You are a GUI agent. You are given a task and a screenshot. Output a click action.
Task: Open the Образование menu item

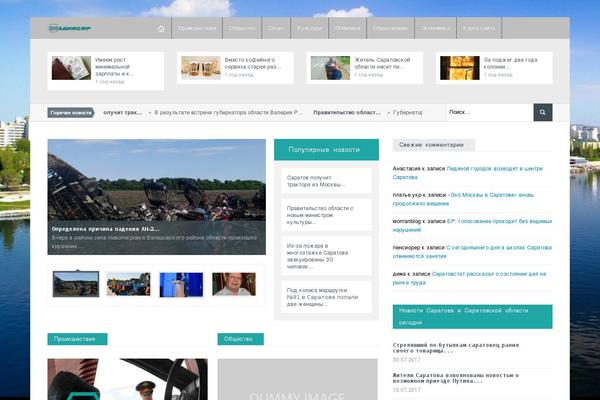pos(390,28)
